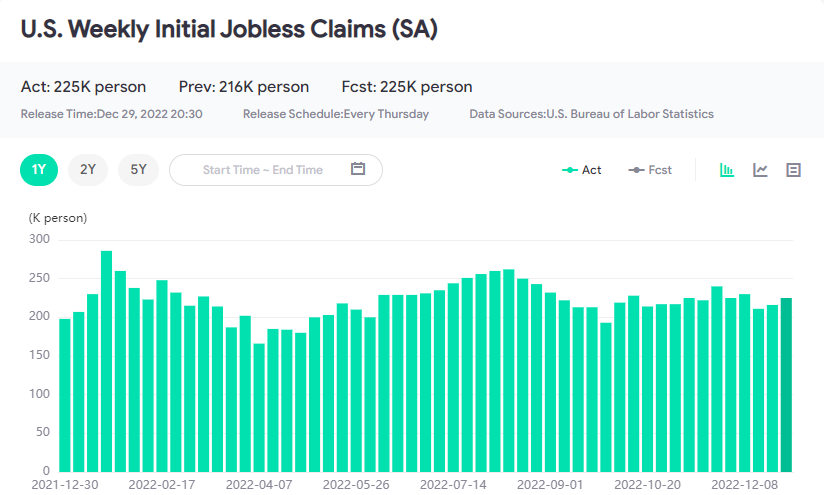The height and width of the screenshot is (495, 824).
Task: Click the Act: 225K person value
Action: click(83, 87)
